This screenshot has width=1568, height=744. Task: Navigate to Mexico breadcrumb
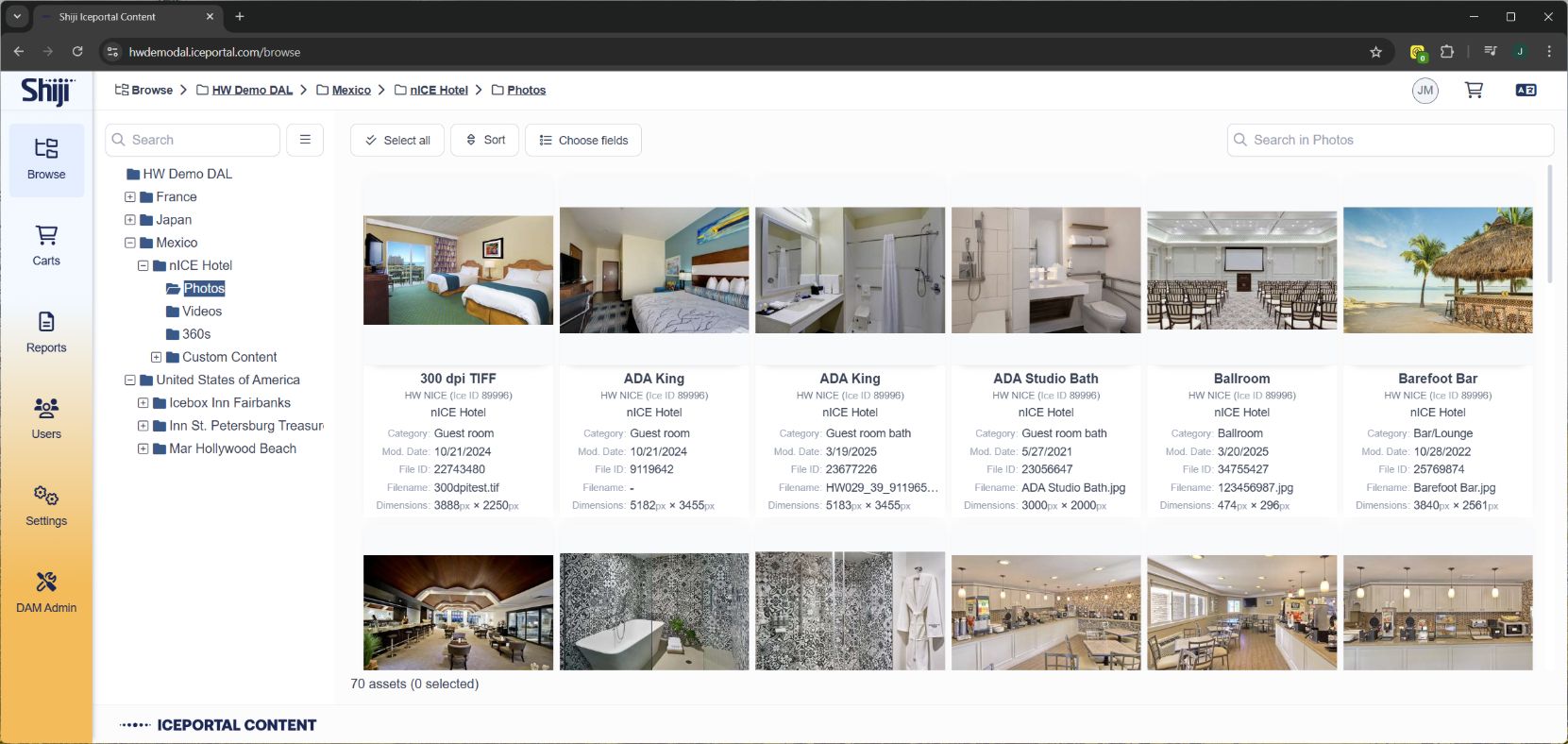351,91
